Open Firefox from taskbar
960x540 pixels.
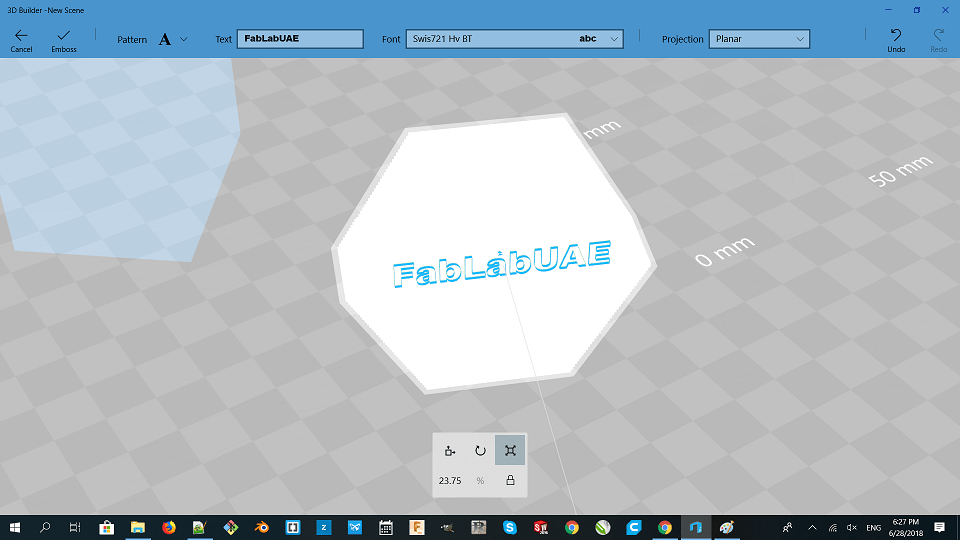(x=168, y=527)
